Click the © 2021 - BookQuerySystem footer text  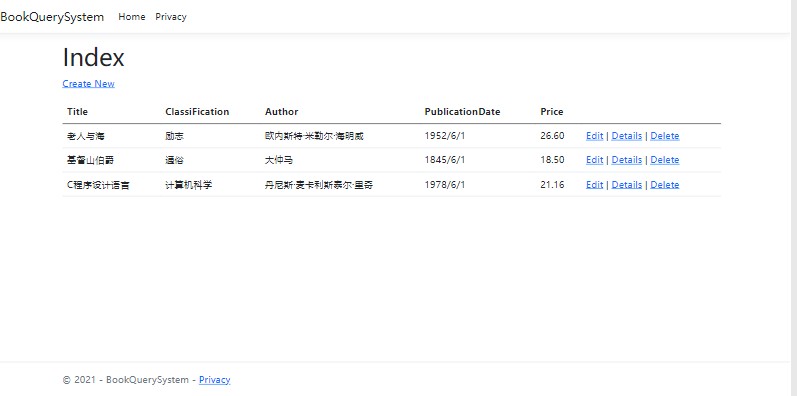126,380
